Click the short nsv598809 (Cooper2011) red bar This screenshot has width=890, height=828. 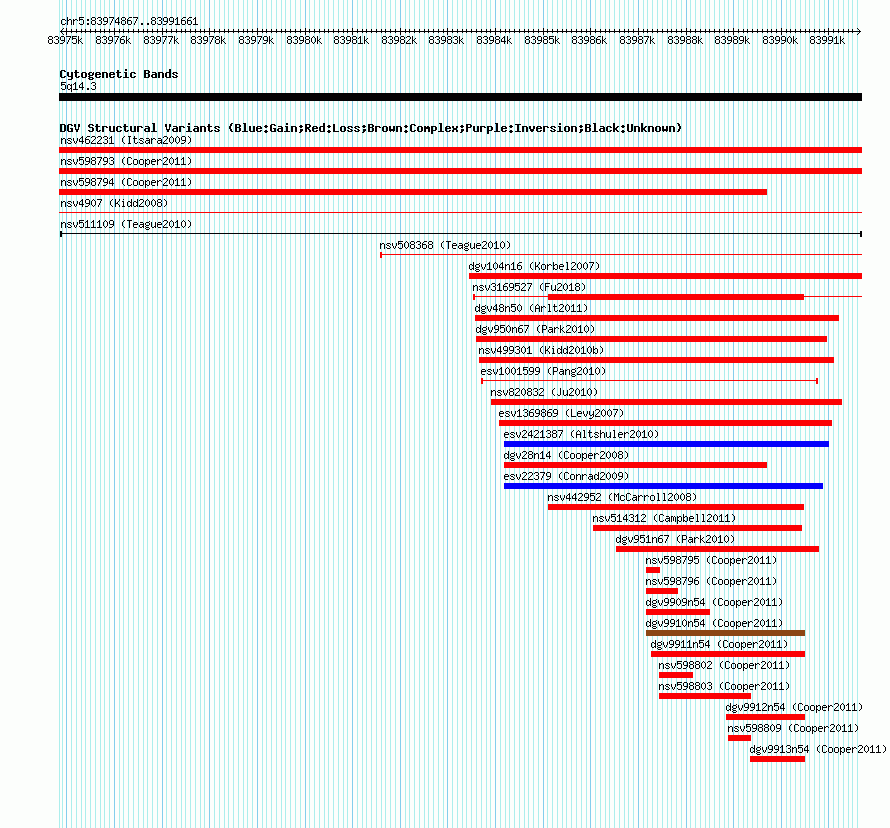(x=740, y=738)
